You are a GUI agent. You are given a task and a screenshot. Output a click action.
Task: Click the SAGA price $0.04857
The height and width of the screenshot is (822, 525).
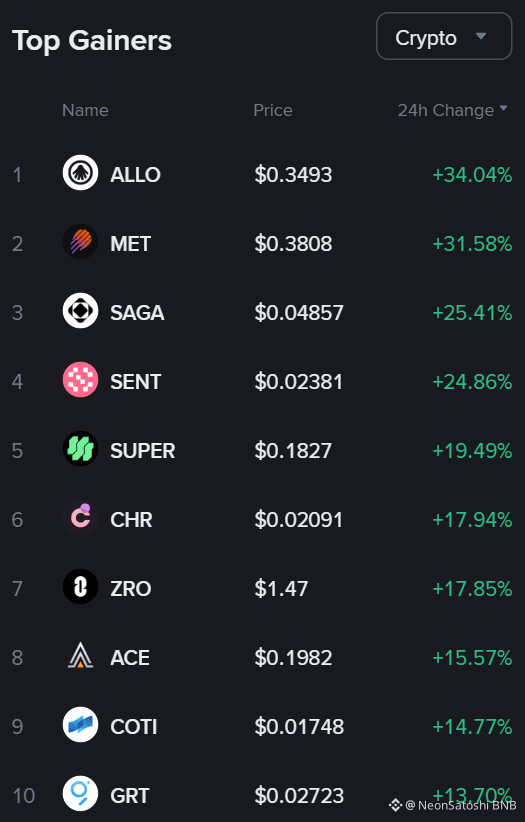point(299,312)
